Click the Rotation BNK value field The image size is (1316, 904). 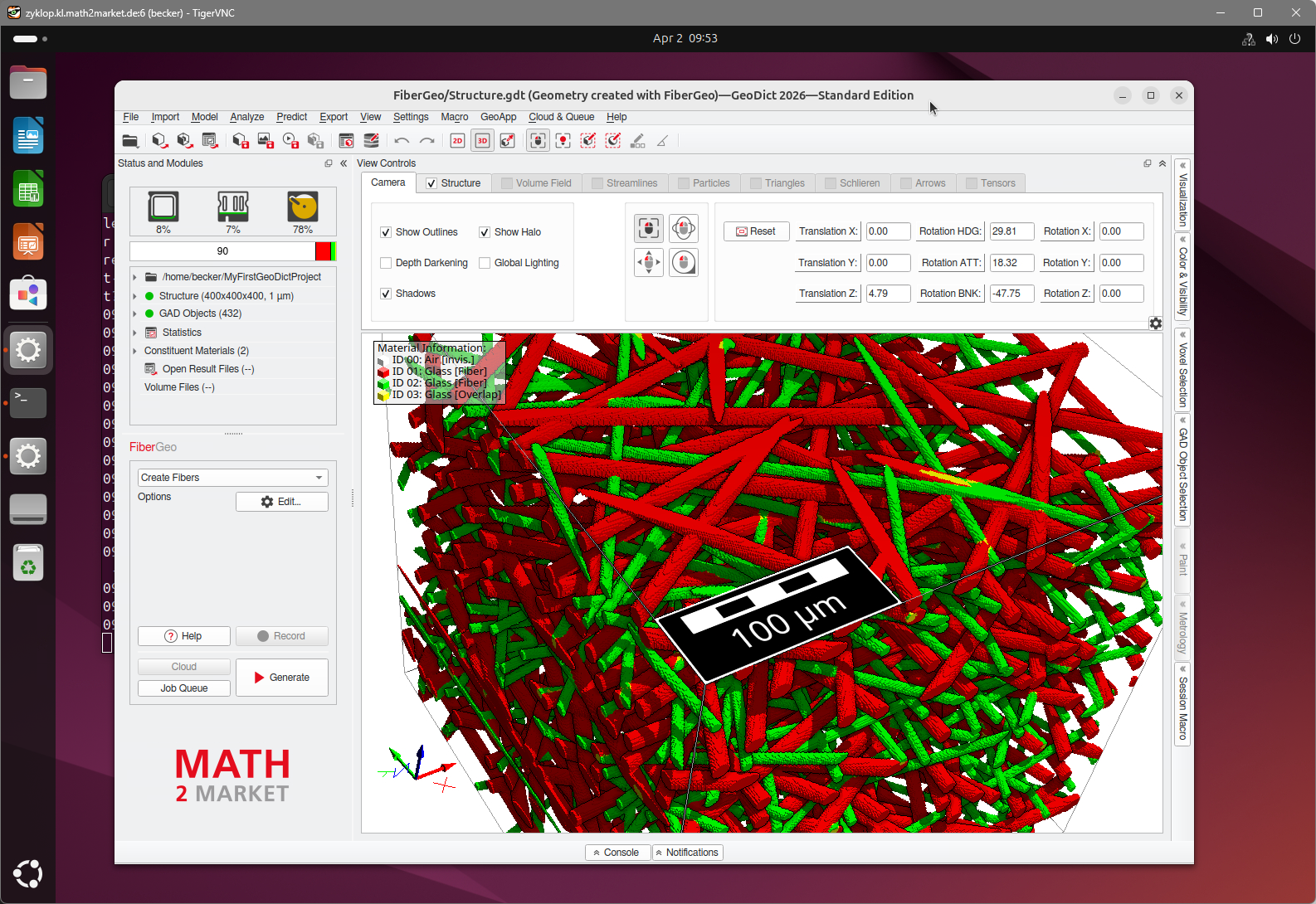1012,294
